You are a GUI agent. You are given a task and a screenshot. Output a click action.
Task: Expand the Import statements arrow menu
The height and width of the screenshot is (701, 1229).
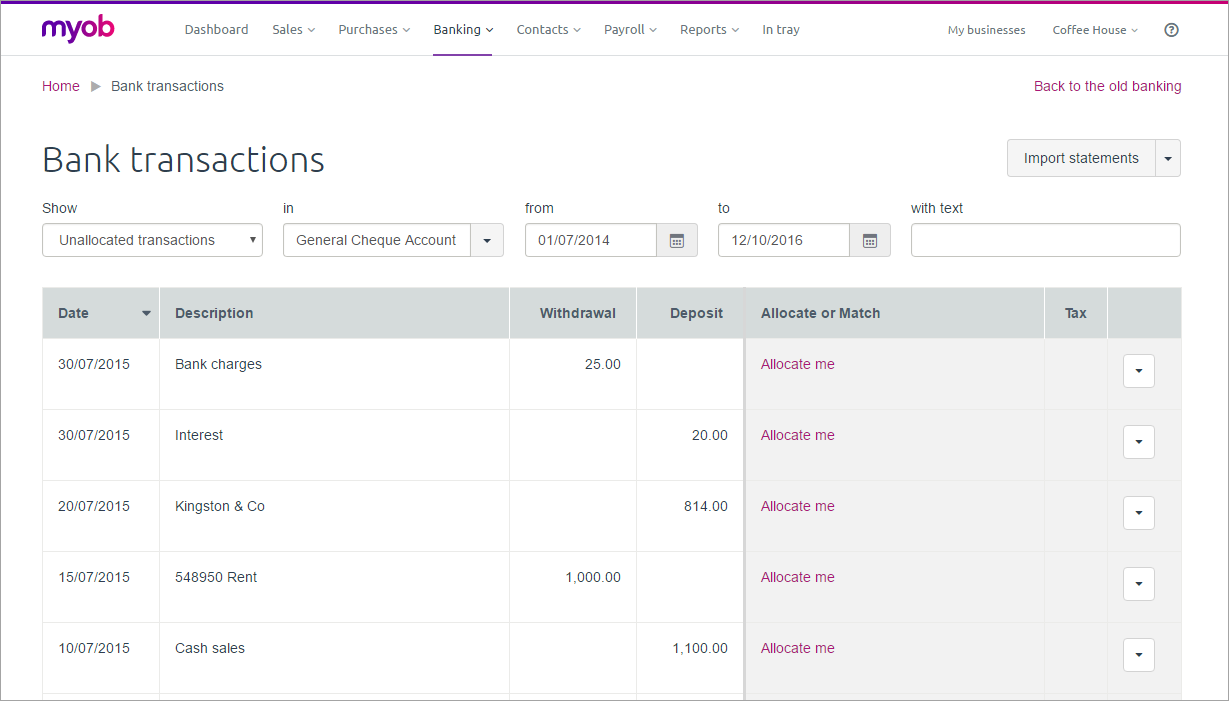pos(1168,159)
